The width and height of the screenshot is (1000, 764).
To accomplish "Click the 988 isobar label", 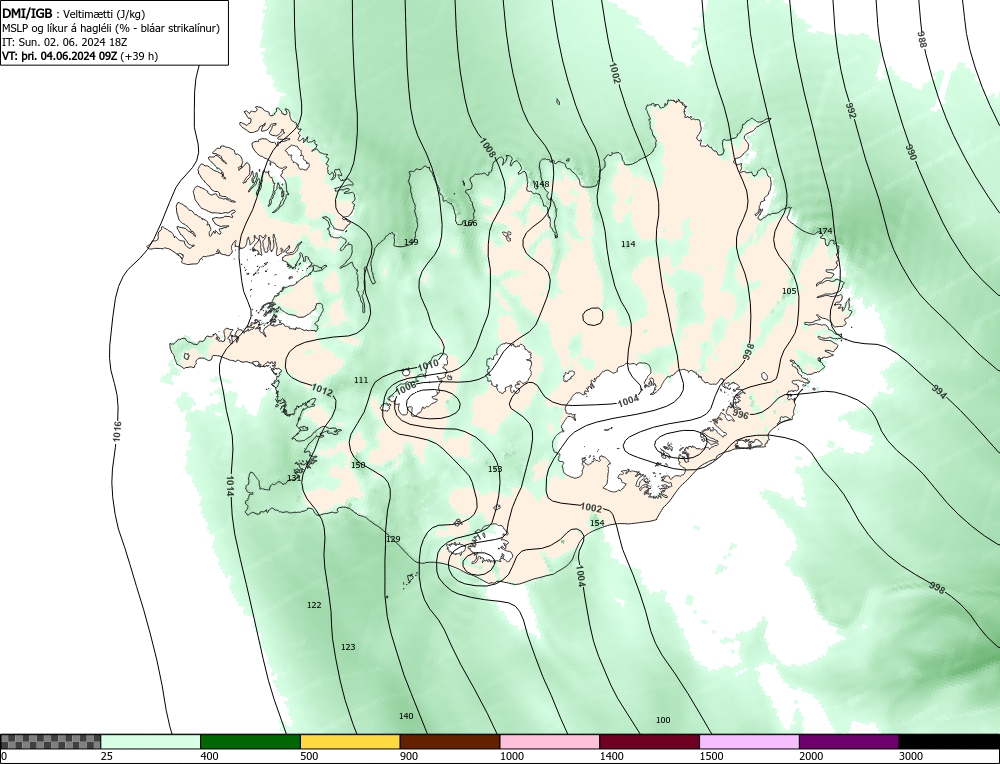I will click(x=922, y=38).
